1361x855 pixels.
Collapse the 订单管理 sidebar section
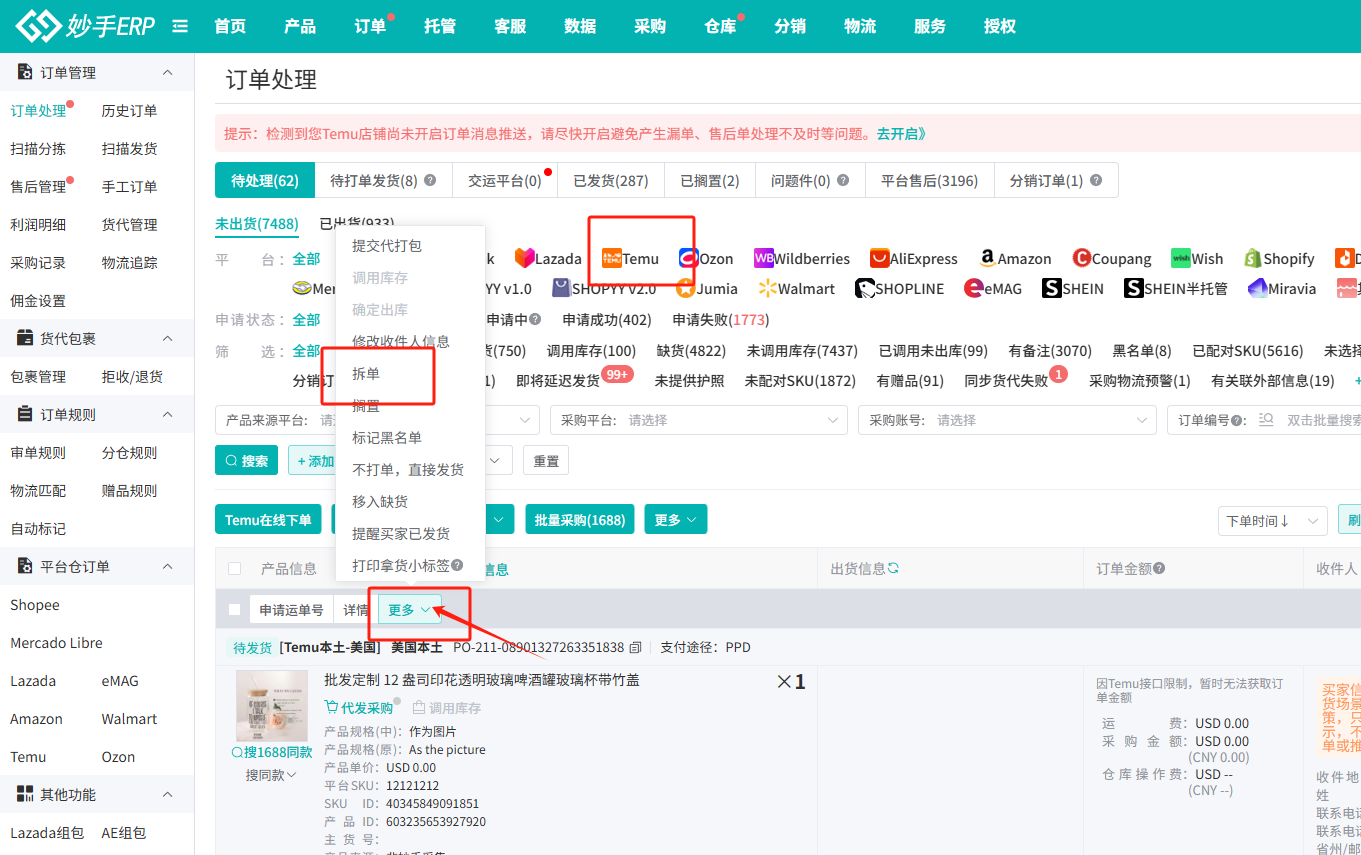[167, 73]
